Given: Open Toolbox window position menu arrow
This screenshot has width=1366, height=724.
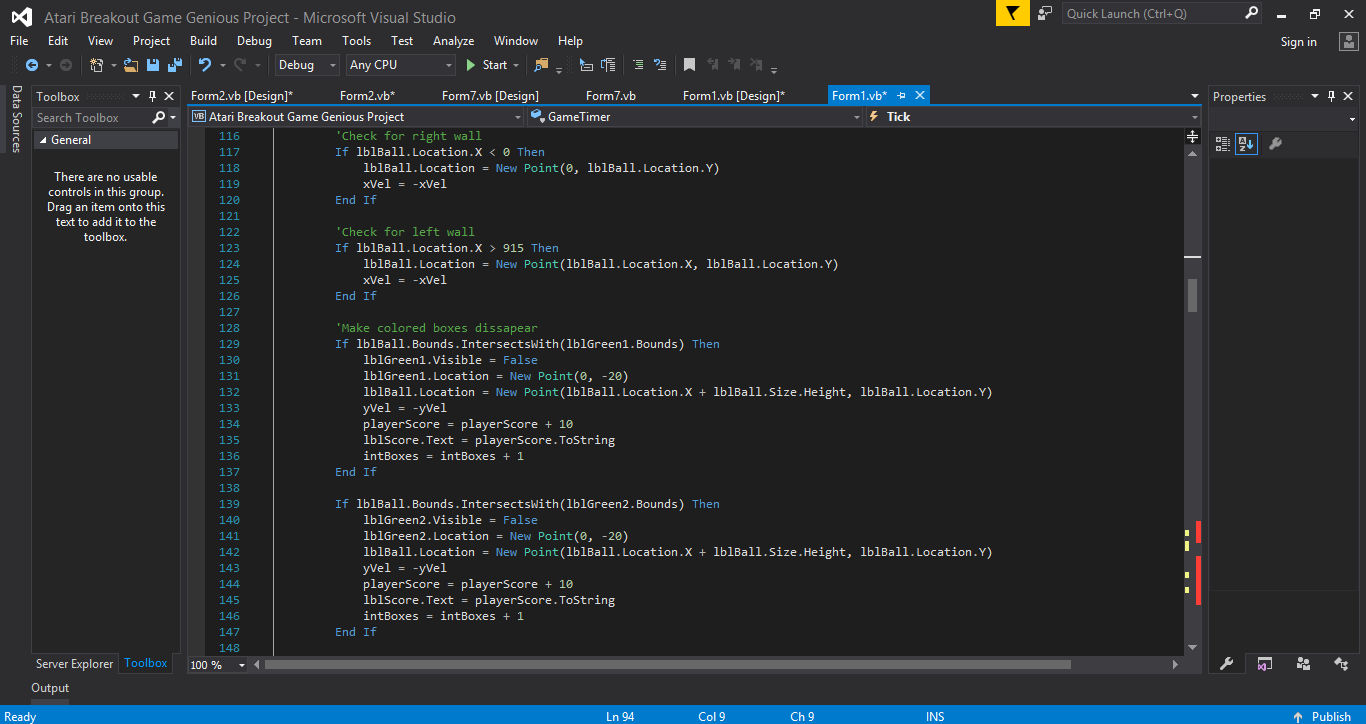Looking at the screenshot, I should 136,96.
